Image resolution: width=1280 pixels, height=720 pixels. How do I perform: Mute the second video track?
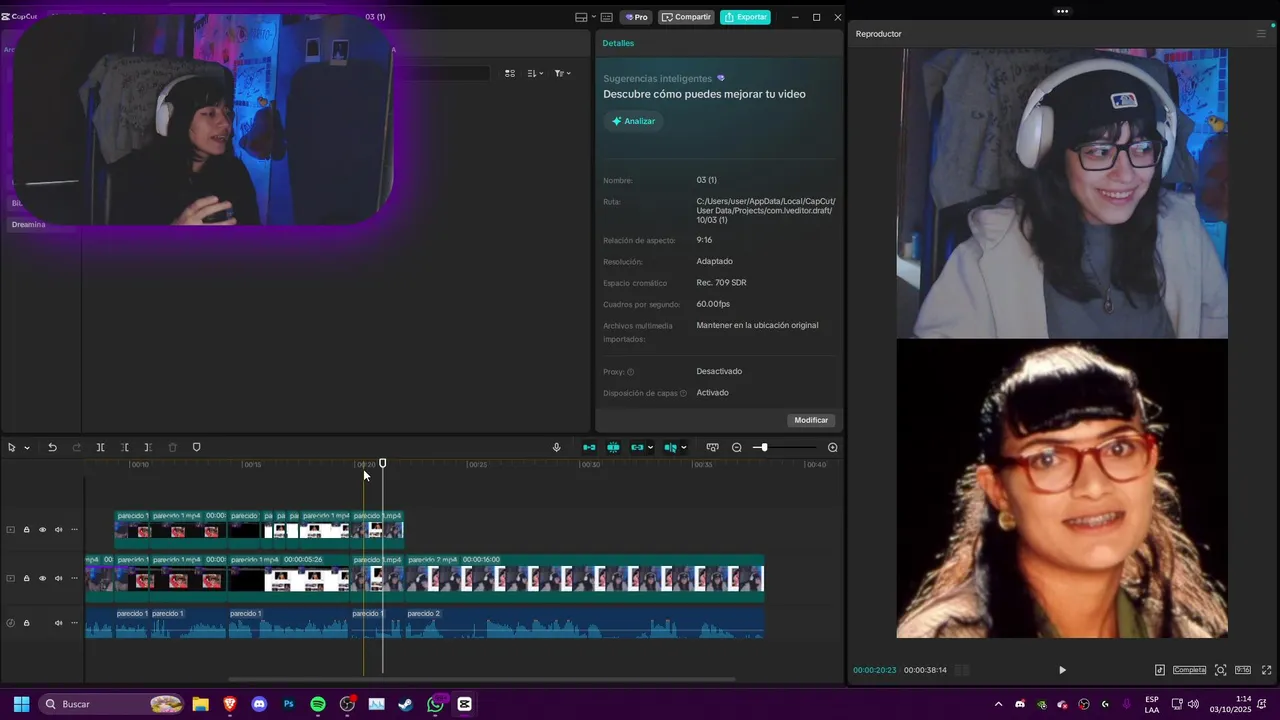[58, 578]
